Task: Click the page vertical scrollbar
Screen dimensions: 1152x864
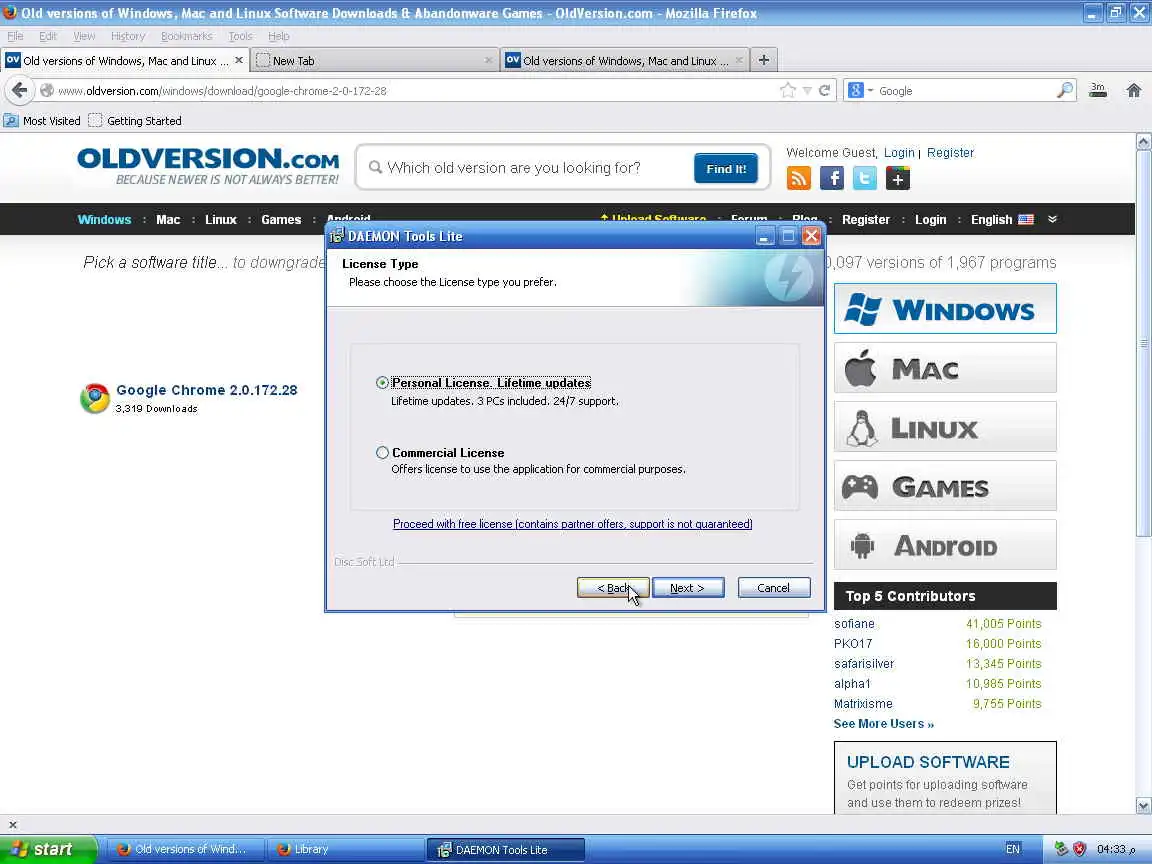Action: pyautogui.click(x=1143, y=344)
